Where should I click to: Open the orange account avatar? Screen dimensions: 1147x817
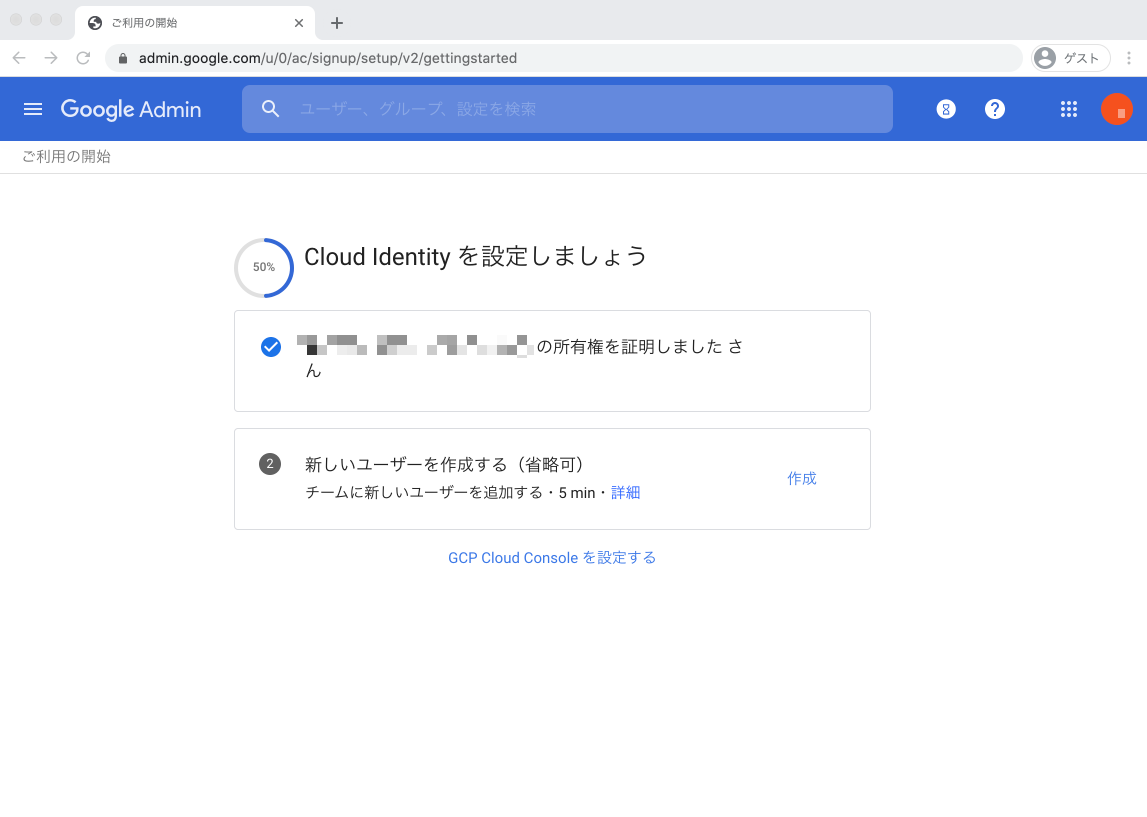1116,109
